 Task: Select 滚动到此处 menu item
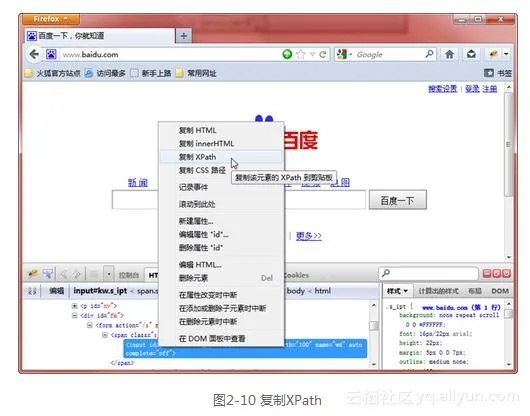click(x=221, y=204)
